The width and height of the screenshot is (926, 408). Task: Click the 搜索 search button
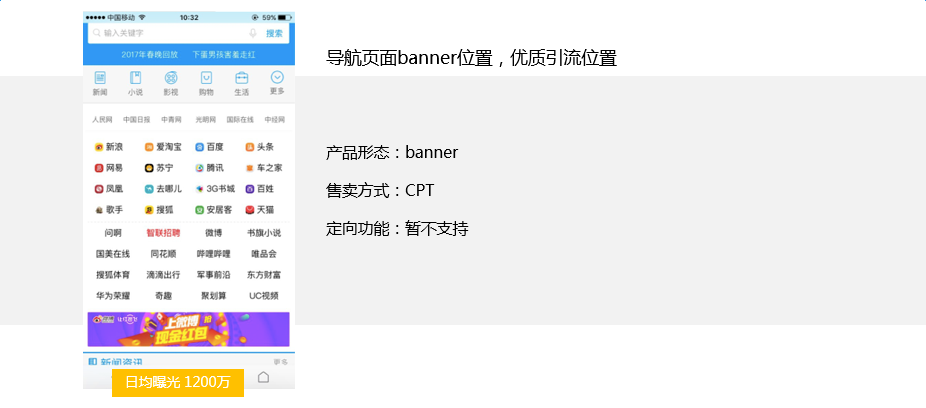tap(274, 33)
